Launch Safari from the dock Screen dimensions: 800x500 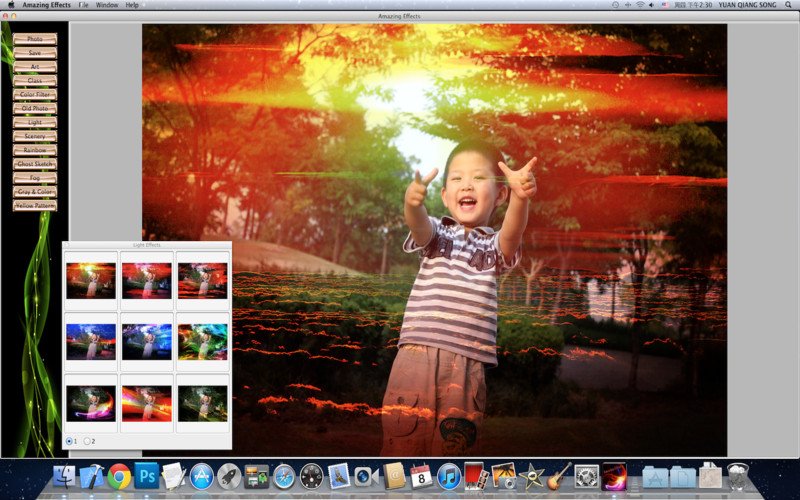284,477
